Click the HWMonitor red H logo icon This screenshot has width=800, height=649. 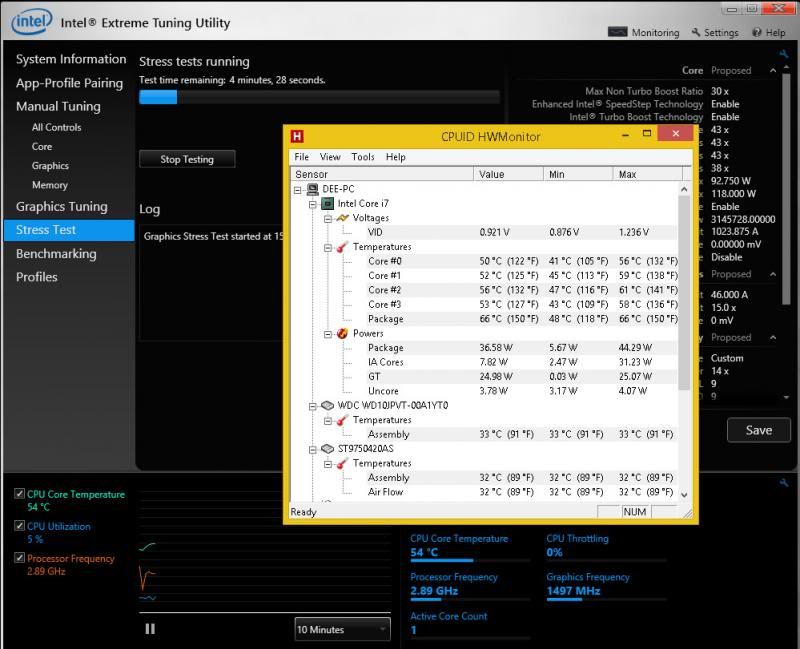pos(297,136)
